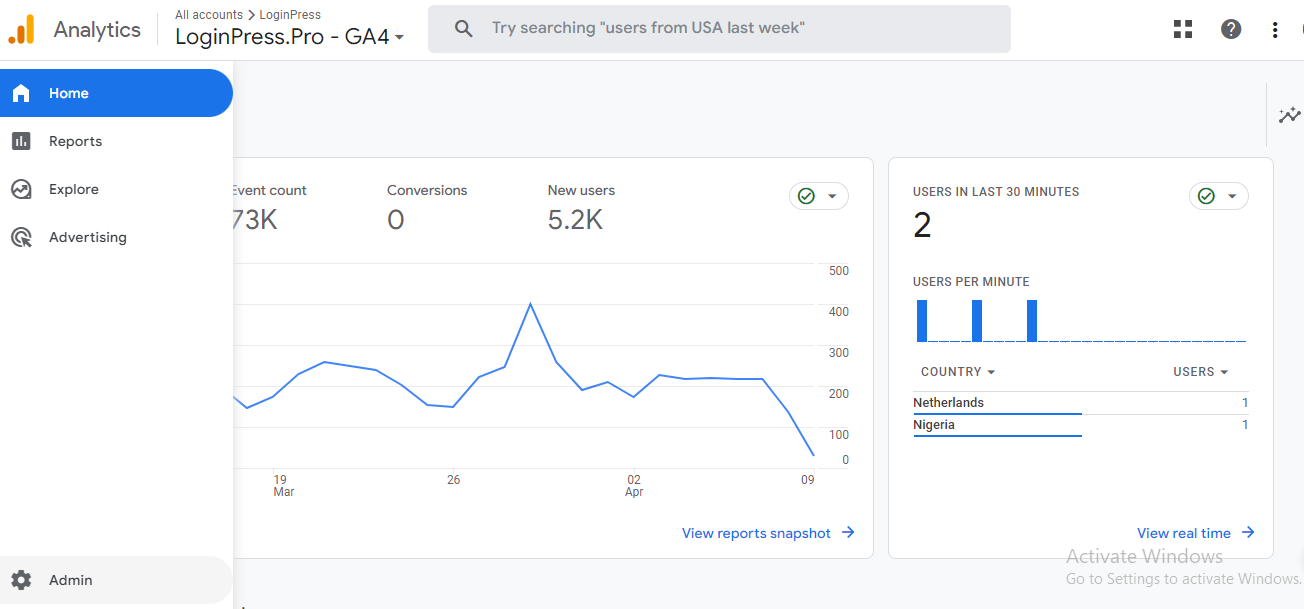1304x609 pixels.
Task: Open Help via the question mark icon
Action: tap(1230, 29)
